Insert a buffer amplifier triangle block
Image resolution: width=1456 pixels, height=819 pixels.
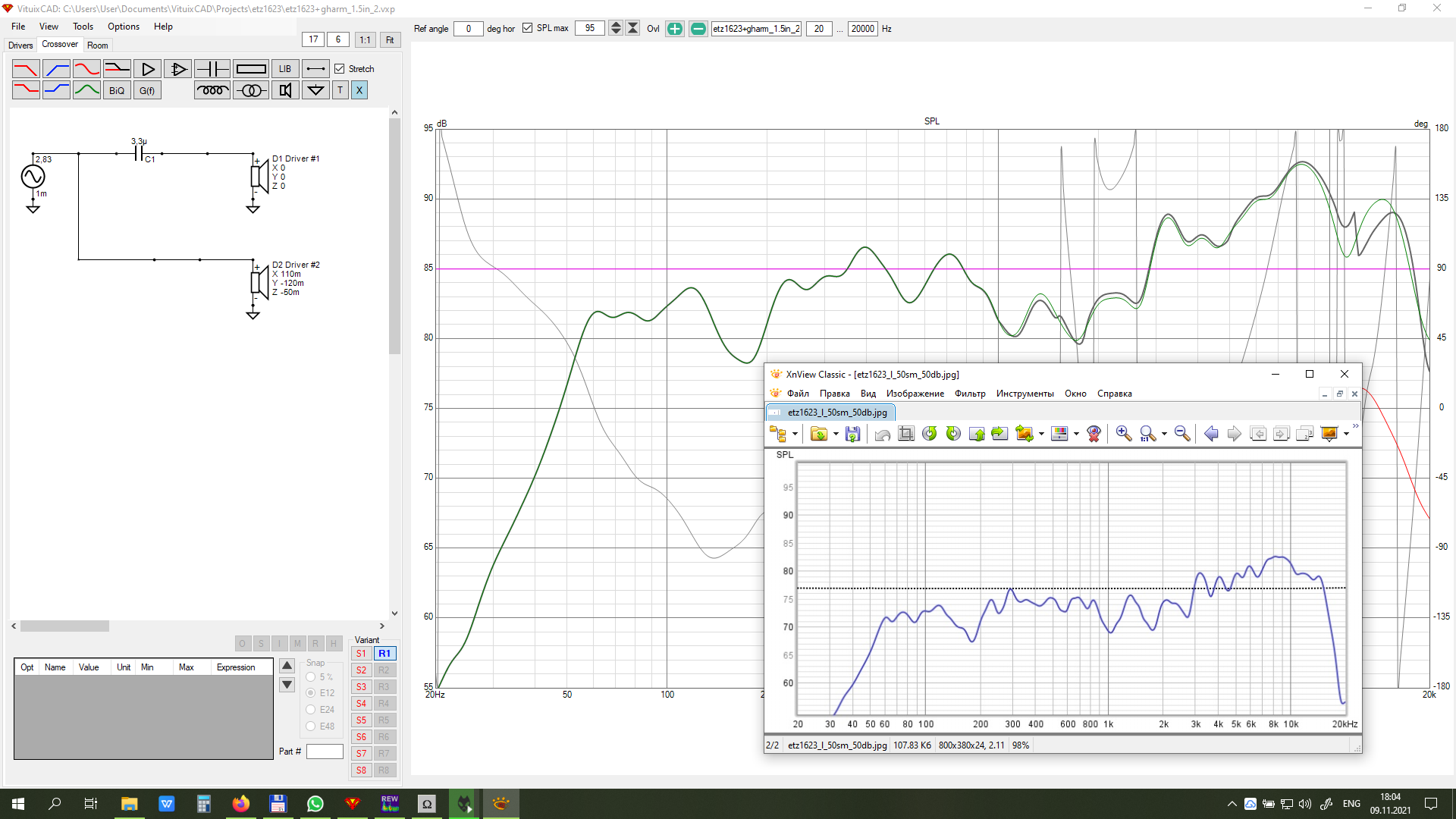(148, 69)
